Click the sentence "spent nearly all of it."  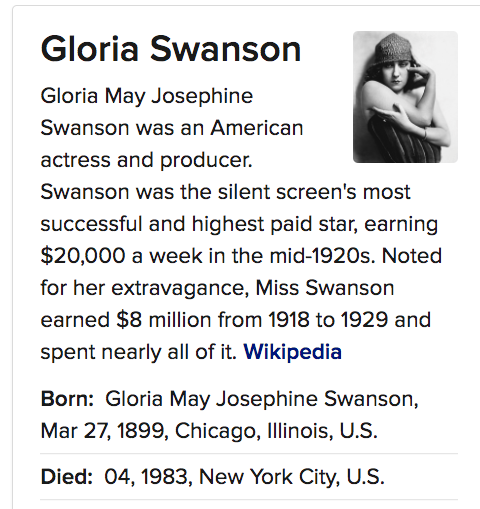click(139, 352)
